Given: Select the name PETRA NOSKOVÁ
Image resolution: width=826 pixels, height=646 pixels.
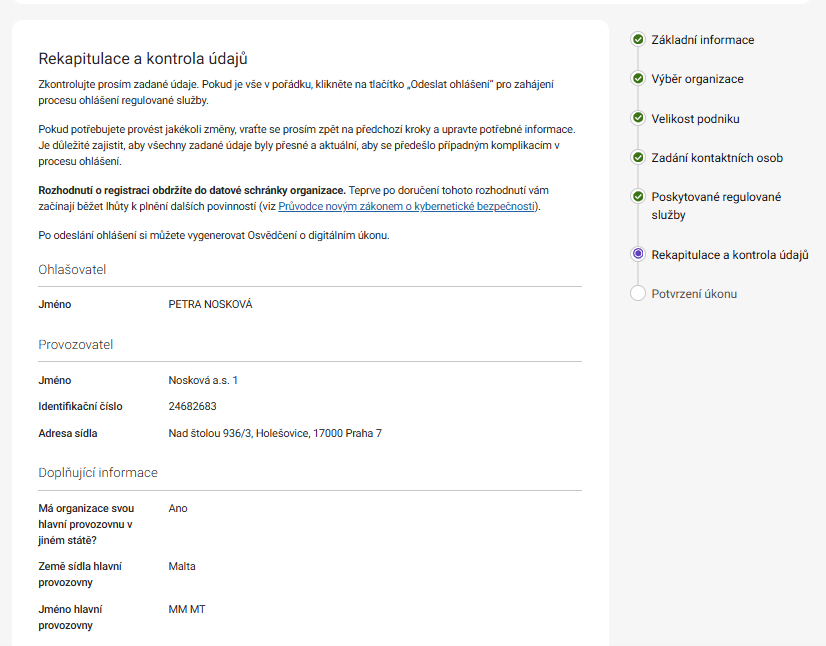Looking at the screenshot, I should (210, 304).
